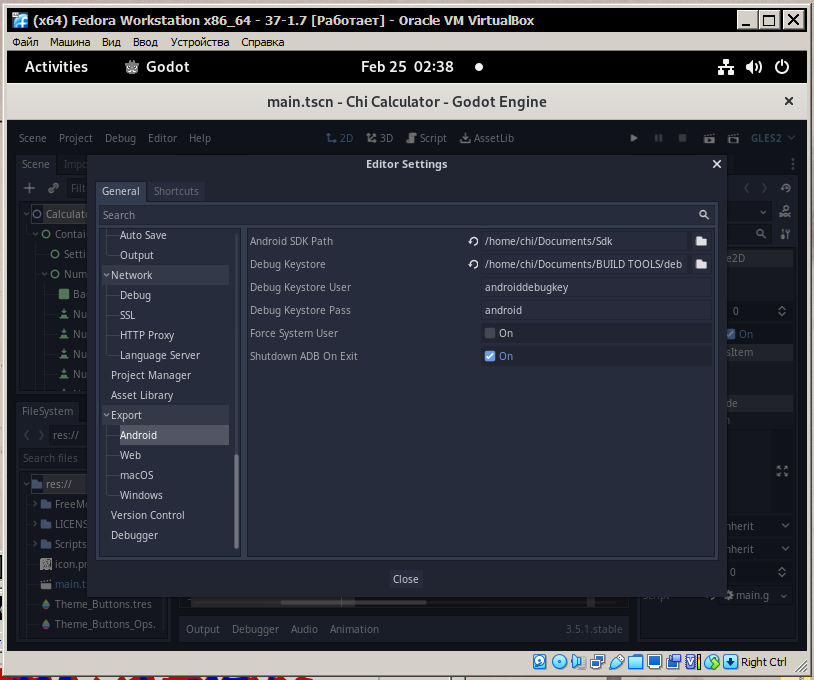Image resolution: width=814 pixels, height=680 pixels.
Task: Click search magnifier in Editor Settings
Action: click(703, 215)
